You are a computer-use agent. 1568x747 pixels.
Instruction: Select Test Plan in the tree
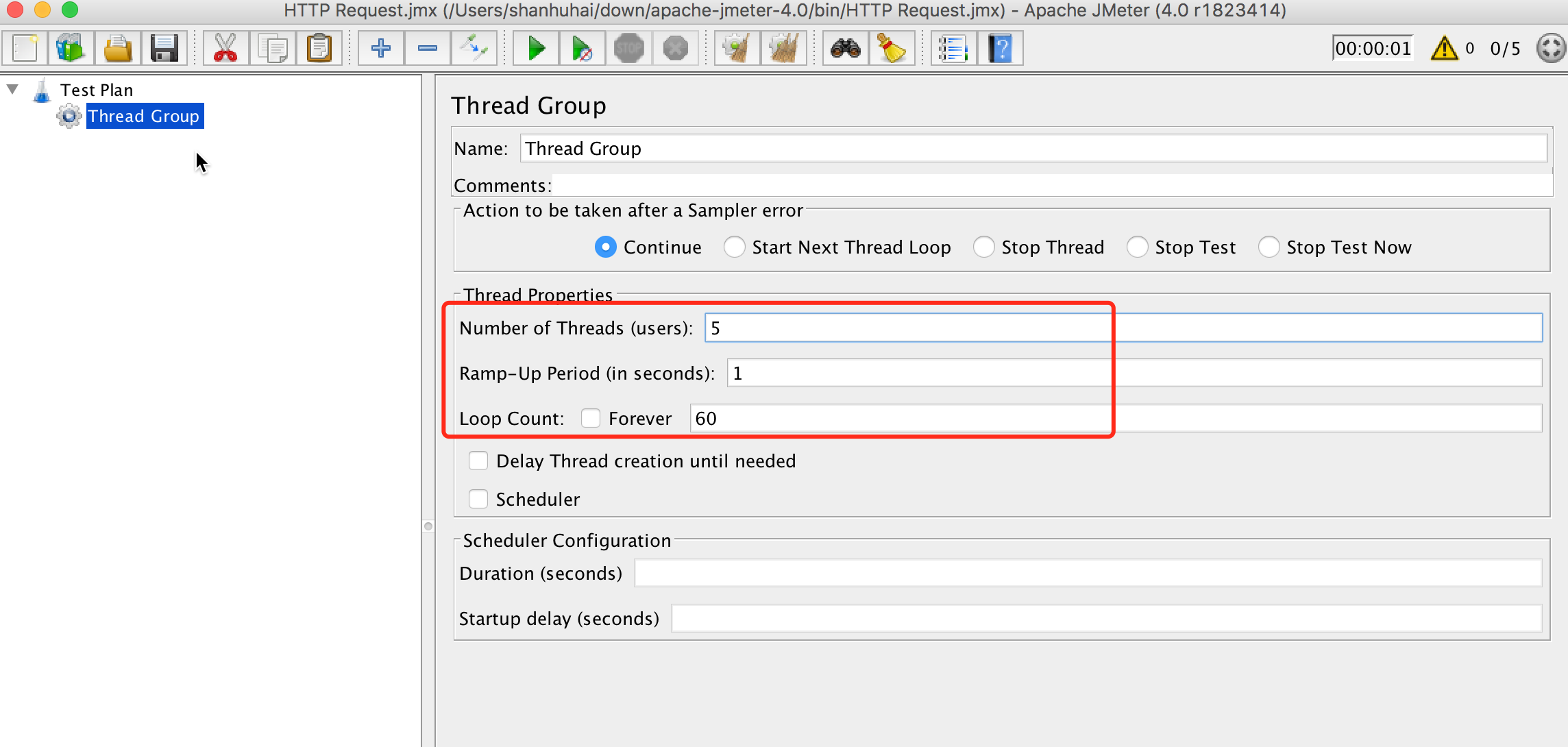[x=97, y=90]
